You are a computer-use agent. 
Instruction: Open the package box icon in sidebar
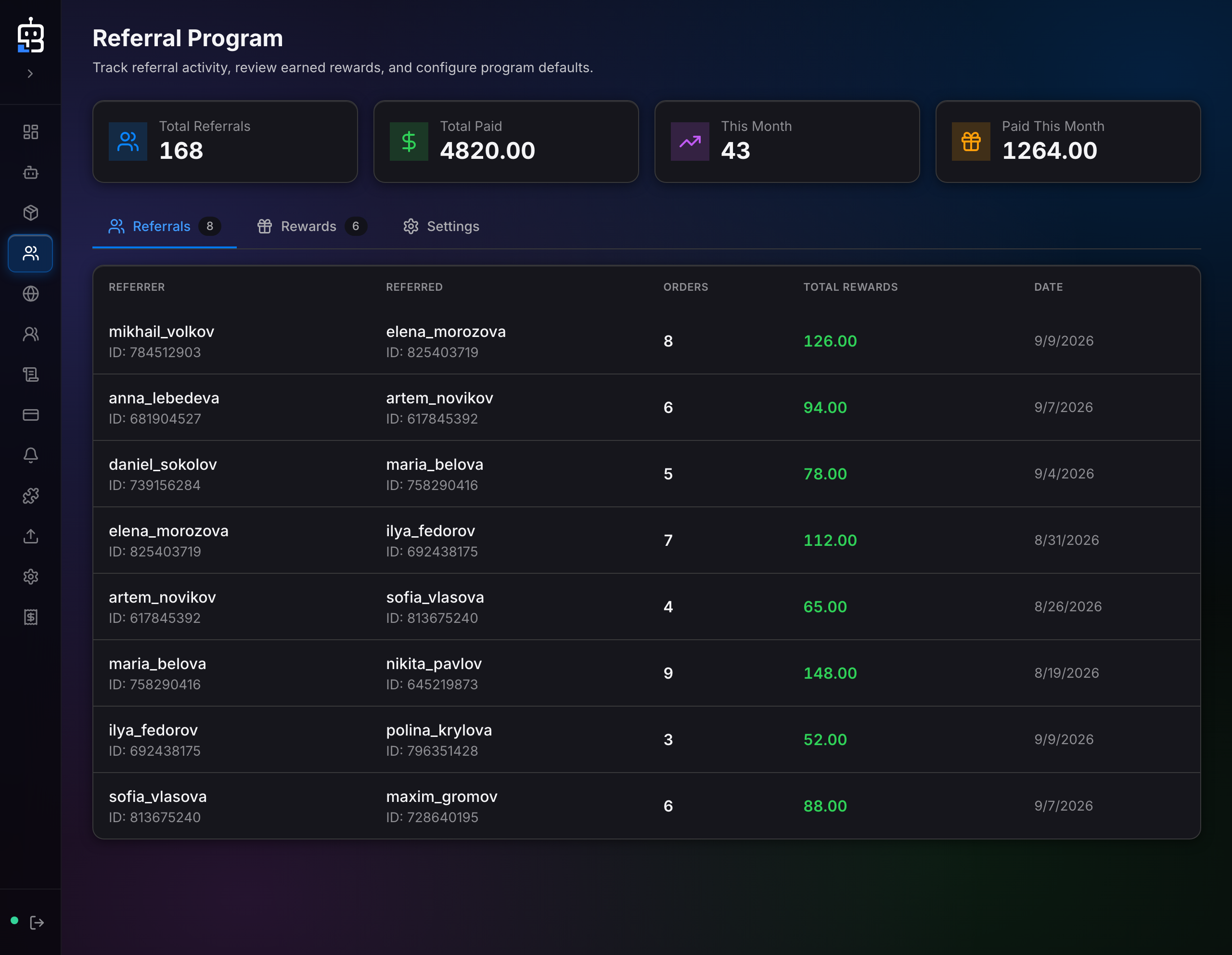[30, 213]
